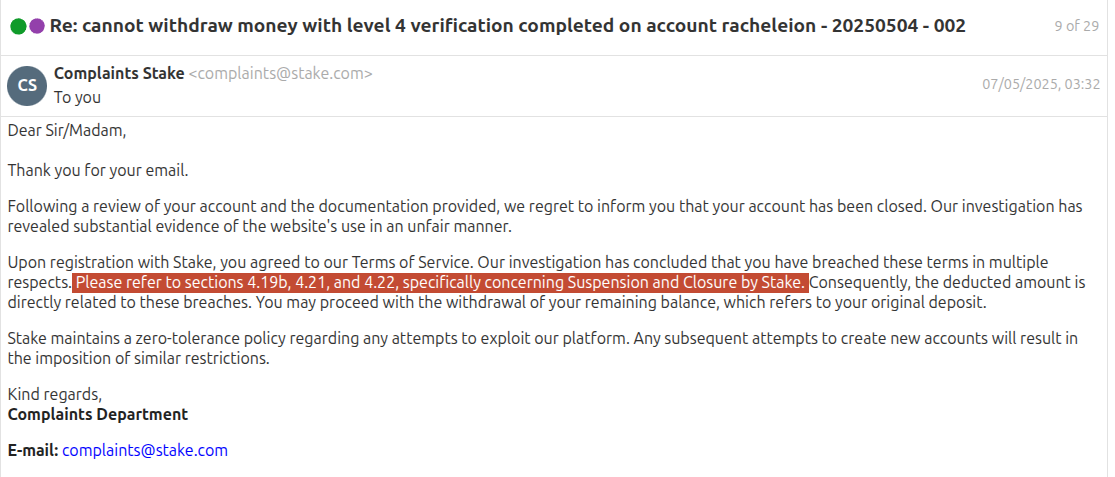1115x477 pixels.
Task: Open the complaints@stake.com link in signature
Action: (x=145, y=451)
